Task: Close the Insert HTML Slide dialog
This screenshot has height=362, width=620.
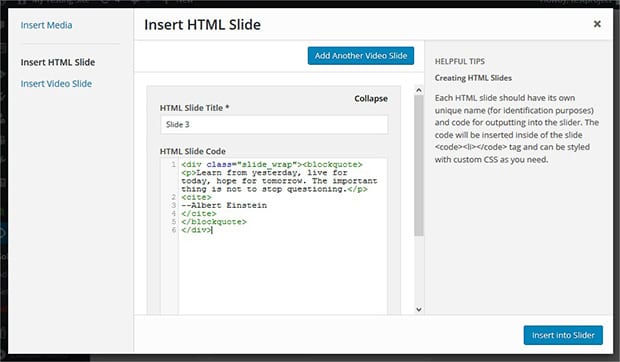Action: click(597, 24)
